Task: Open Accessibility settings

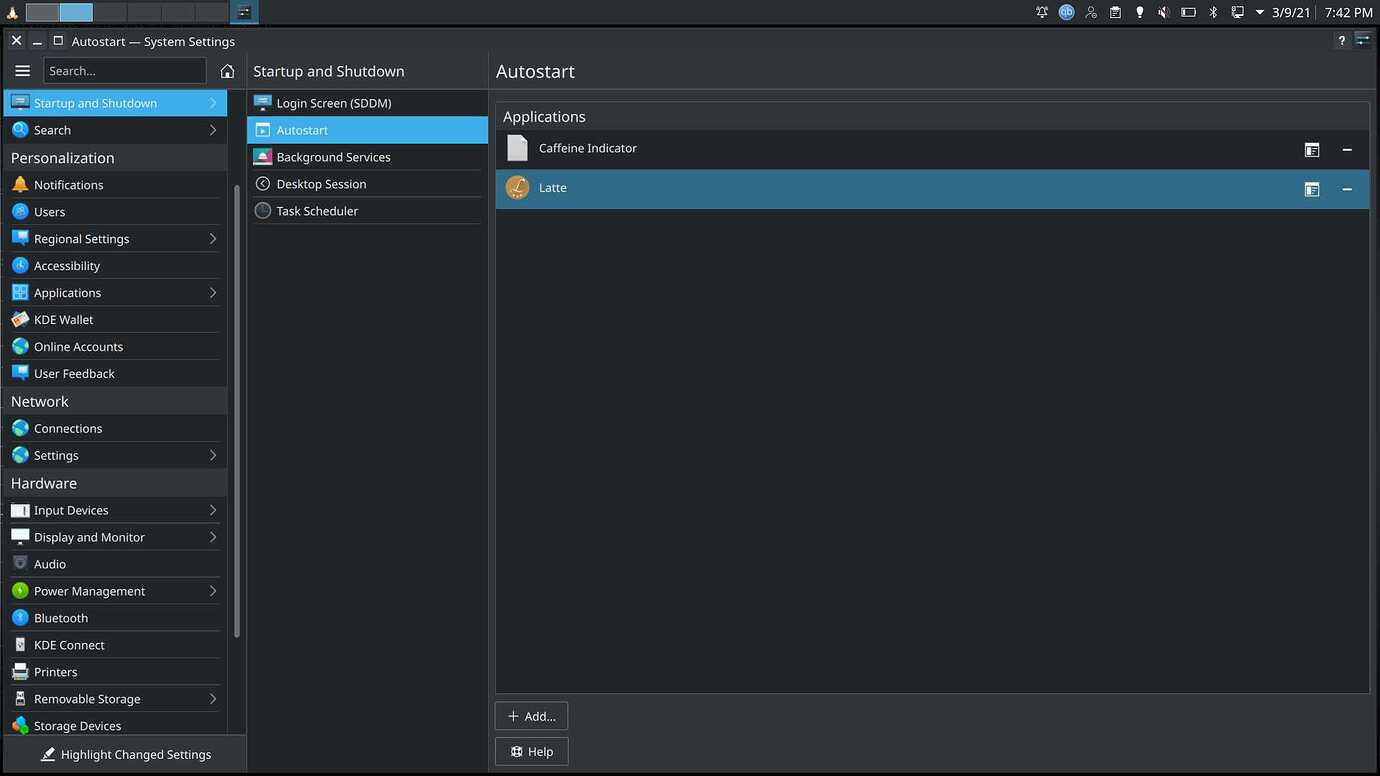Action: coord(115,266)
